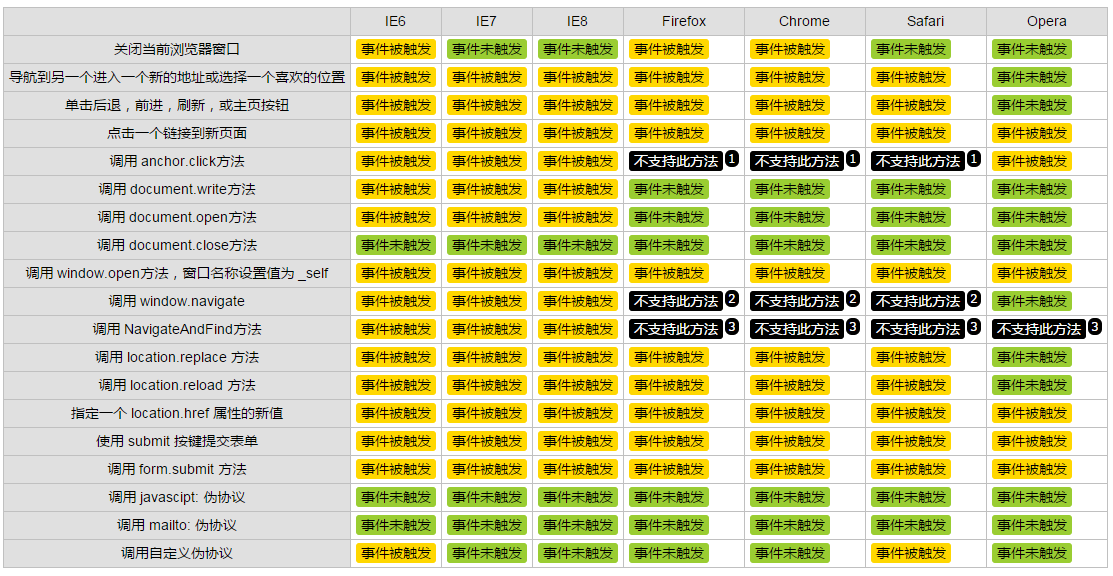Click Safari 不支持此方法 cell in window.navigate row

918,301
